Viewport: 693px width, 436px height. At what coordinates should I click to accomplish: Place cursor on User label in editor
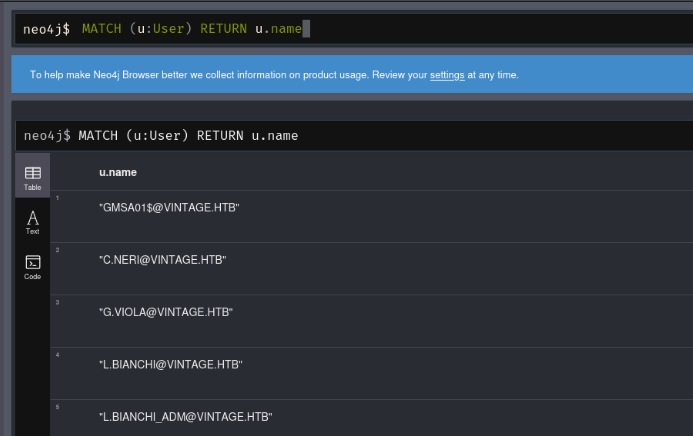168,29
